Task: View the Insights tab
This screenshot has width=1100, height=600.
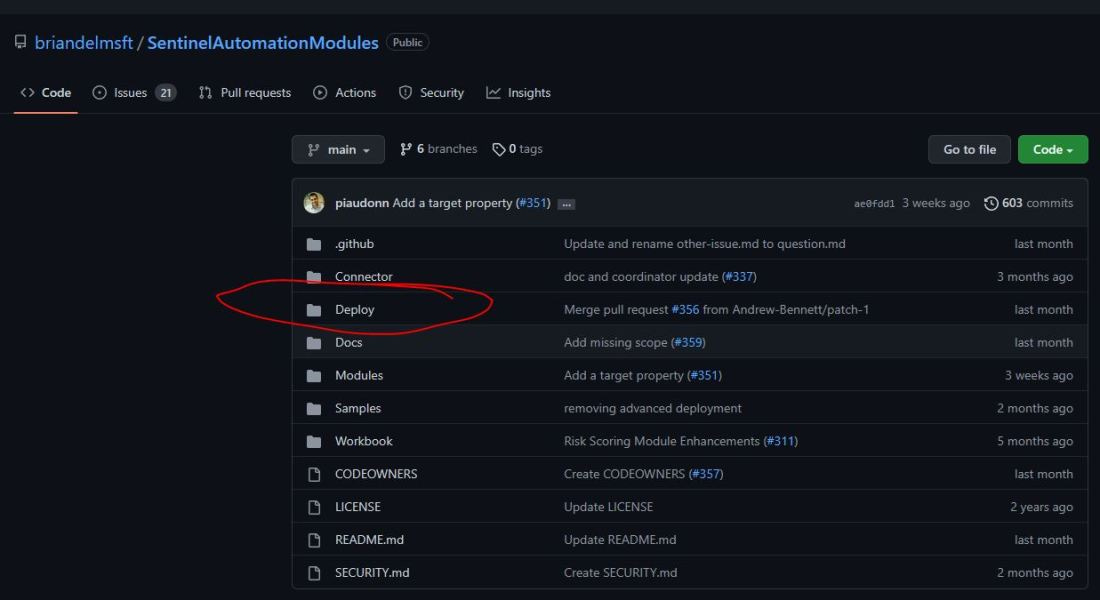Action: (x=518, y=93)
